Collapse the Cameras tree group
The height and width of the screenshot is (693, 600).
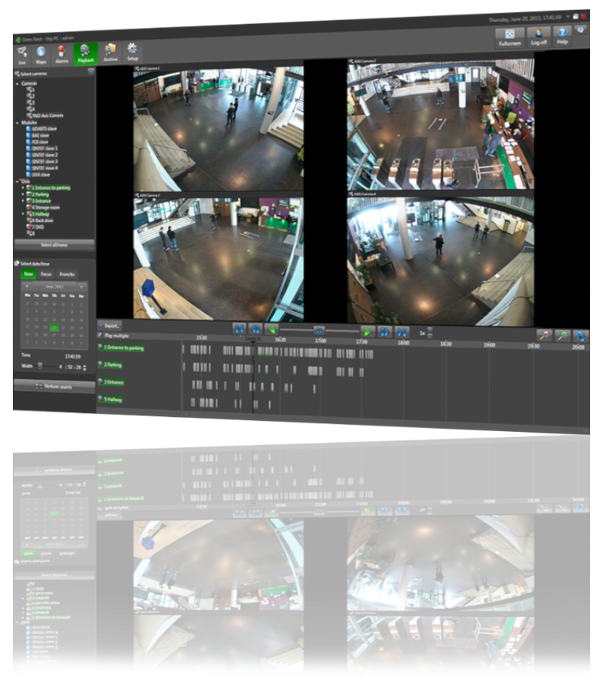pos(19,83)
